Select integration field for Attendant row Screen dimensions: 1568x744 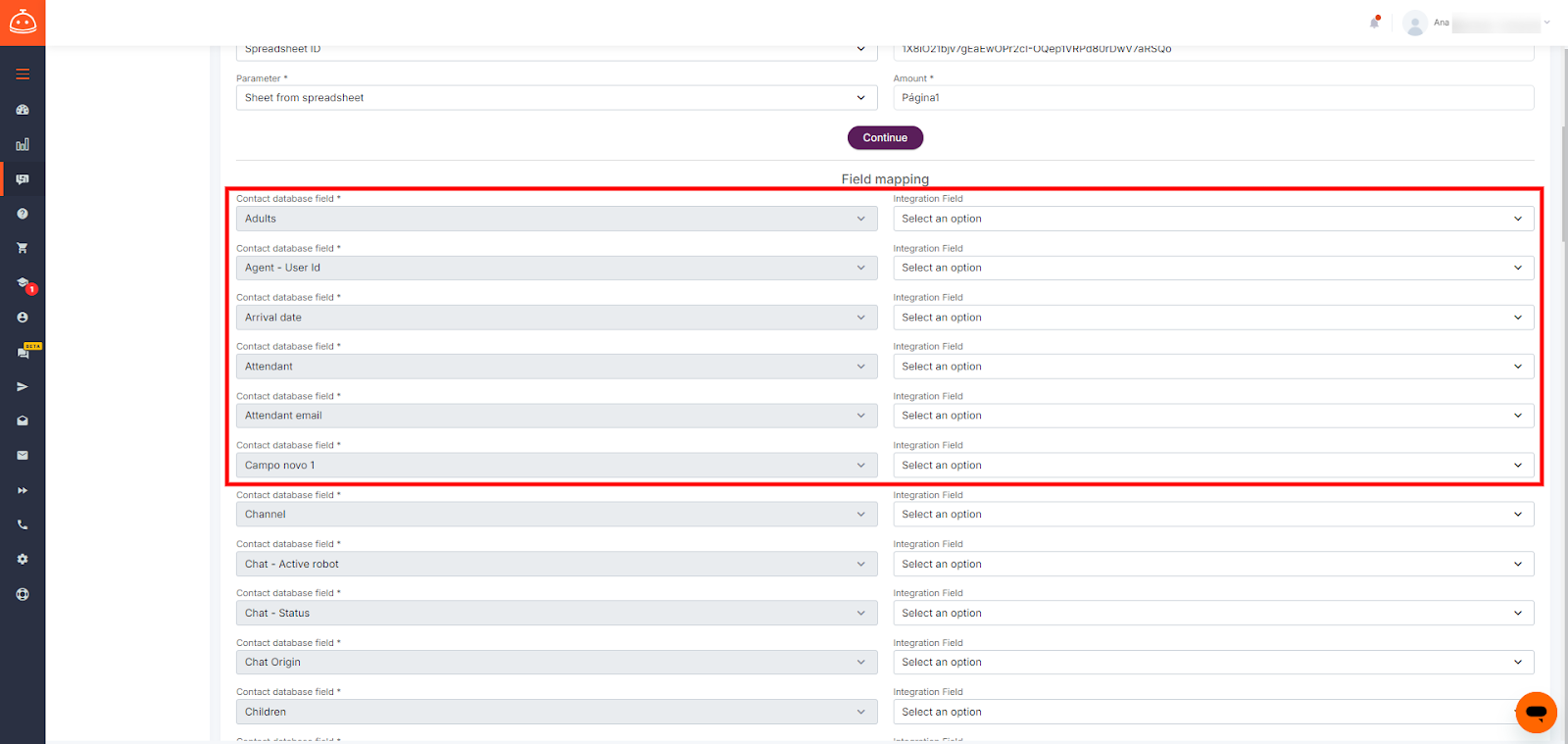pyautogui.click(x=1213, y=367)
